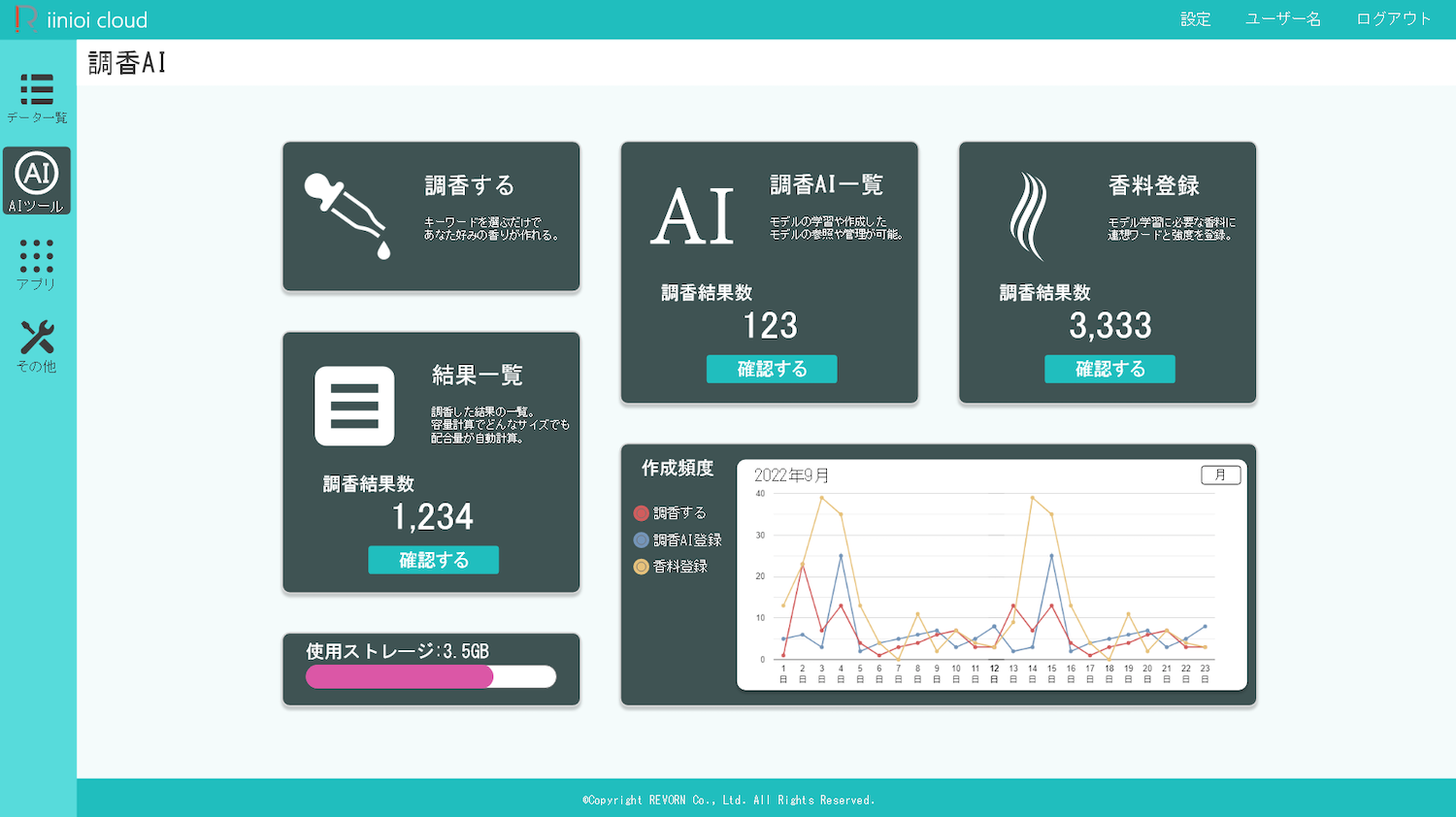1456x817 pixels.
Task: Open the アプリ sidebar icon
Action: 37,265
